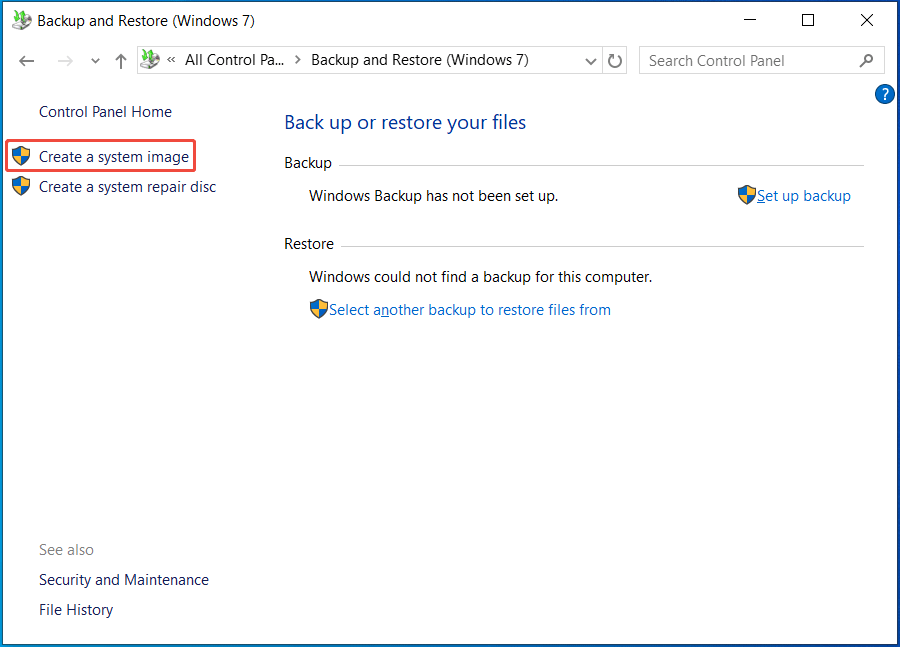Screen dimensions: 900x647
Task: Open the address bar dropdown arrow
Action: coord(590,60)
